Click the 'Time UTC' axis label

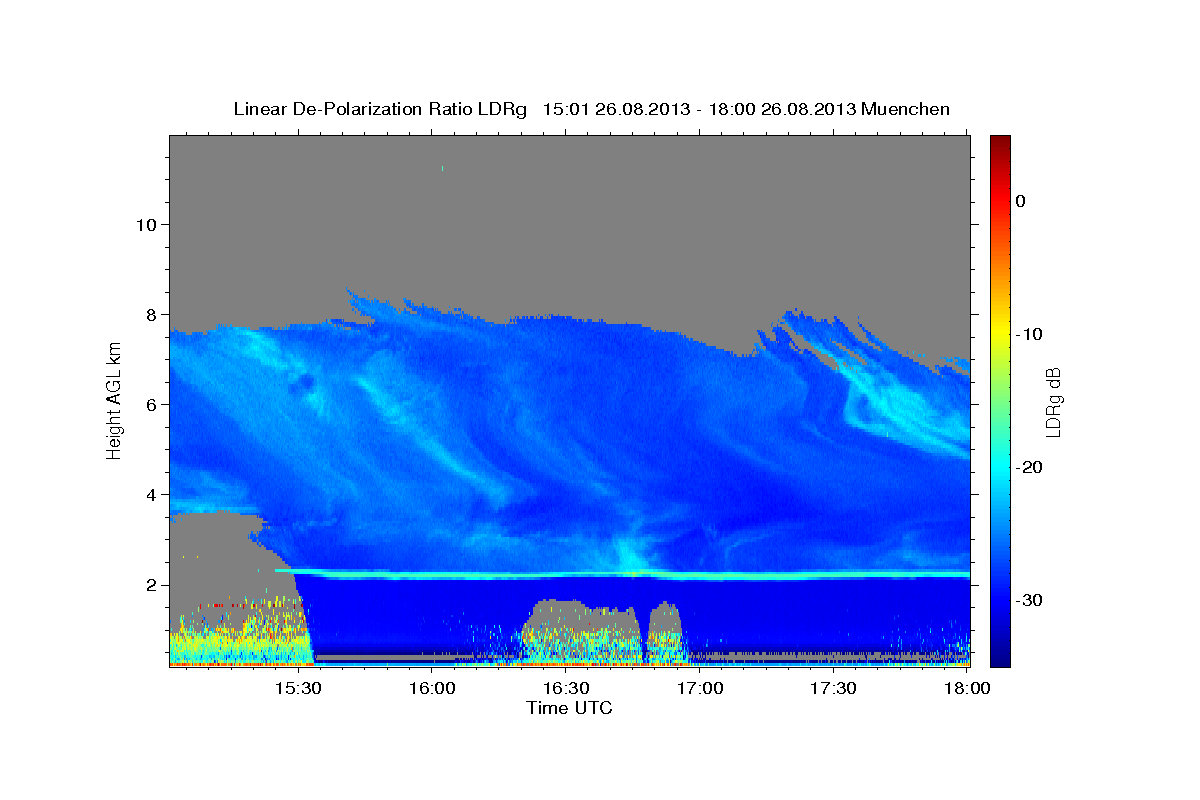569,708
